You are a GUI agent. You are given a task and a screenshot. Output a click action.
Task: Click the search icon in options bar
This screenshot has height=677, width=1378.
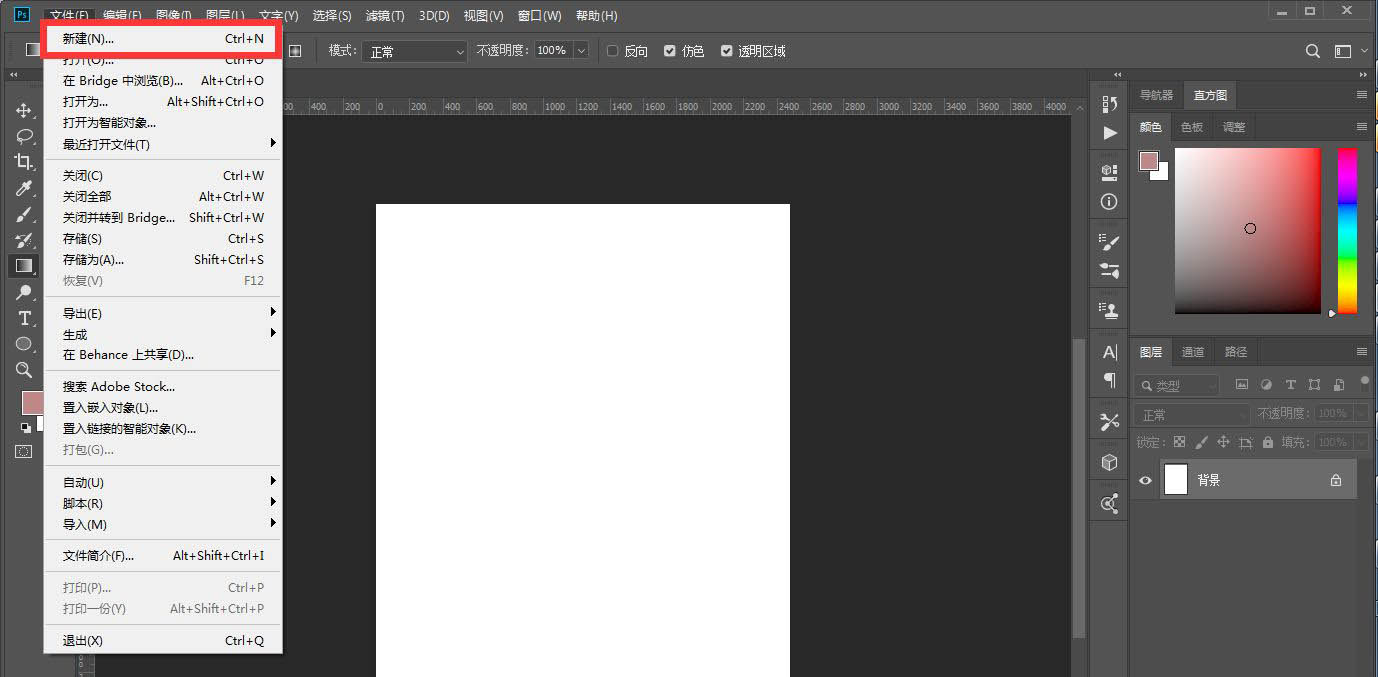[1313, 51]
